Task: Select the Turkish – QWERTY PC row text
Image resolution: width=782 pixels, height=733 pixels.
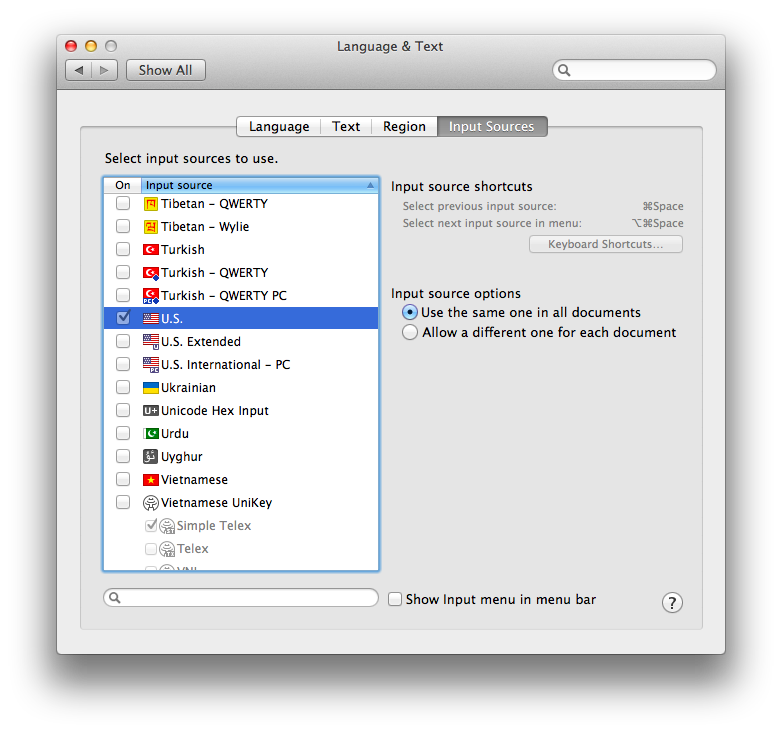Action: coord(224,296)
